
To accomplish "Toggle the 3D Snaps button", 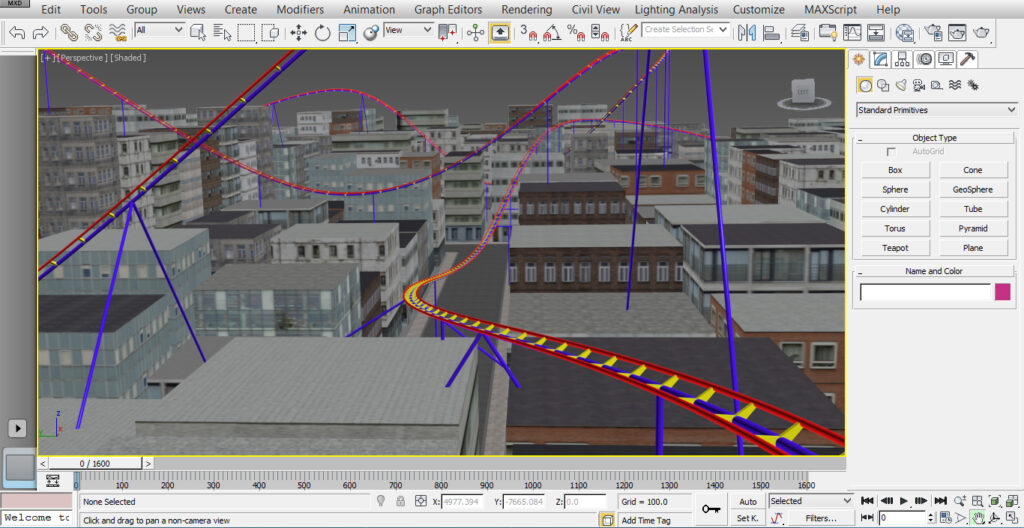I will pos(528,32).
